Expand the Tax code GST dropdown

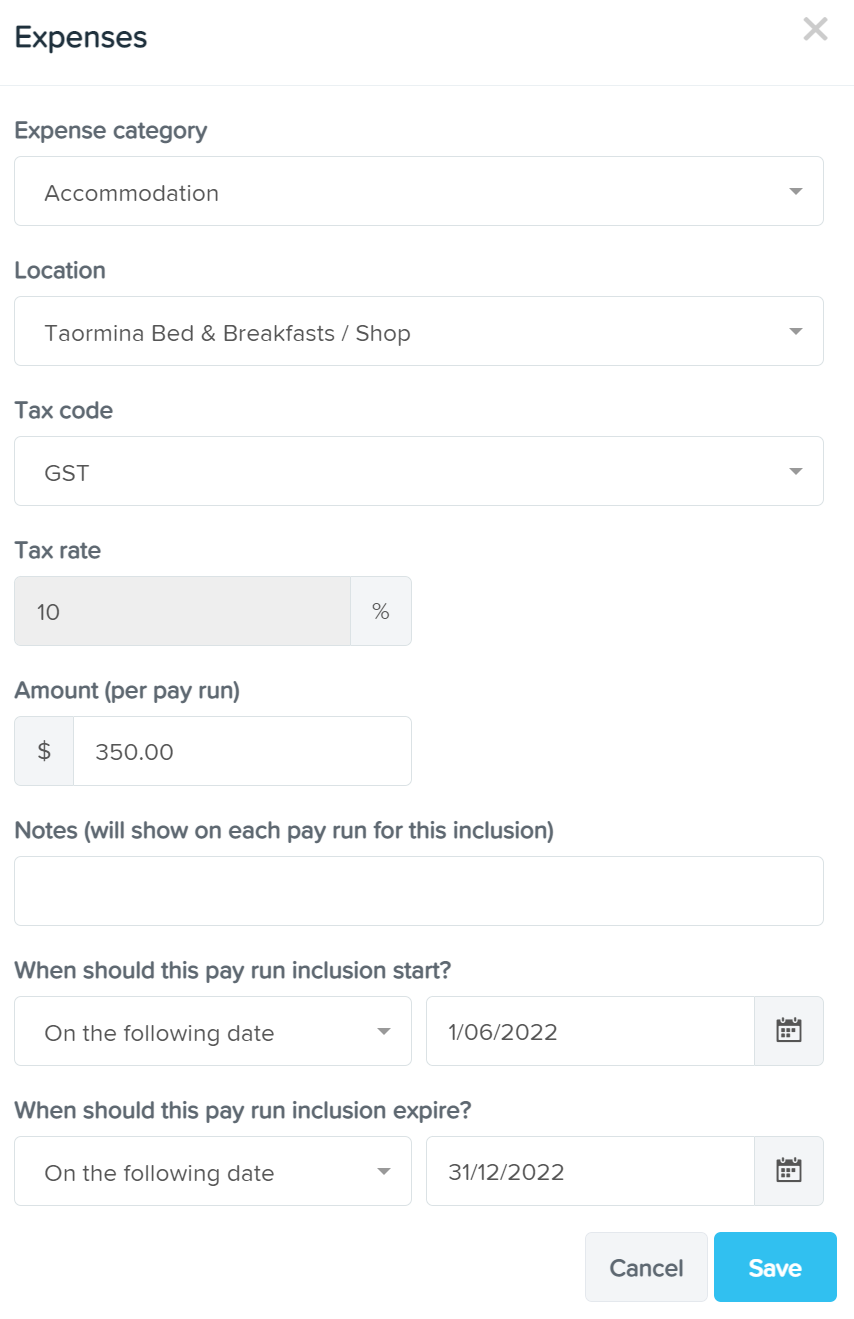pyautogui.click(x=419, y=471)
